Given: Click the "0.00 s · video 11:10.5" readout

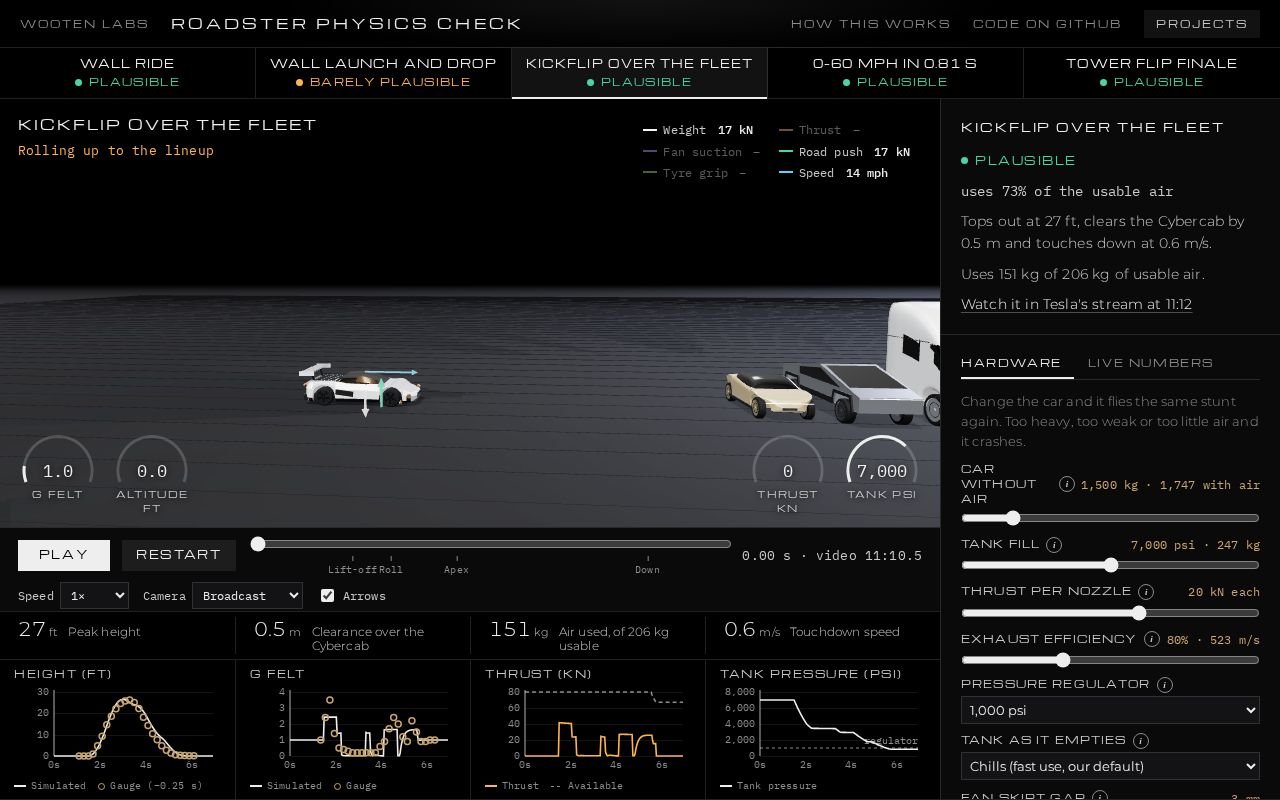Looking at the screenshot, I should [832, 556].
